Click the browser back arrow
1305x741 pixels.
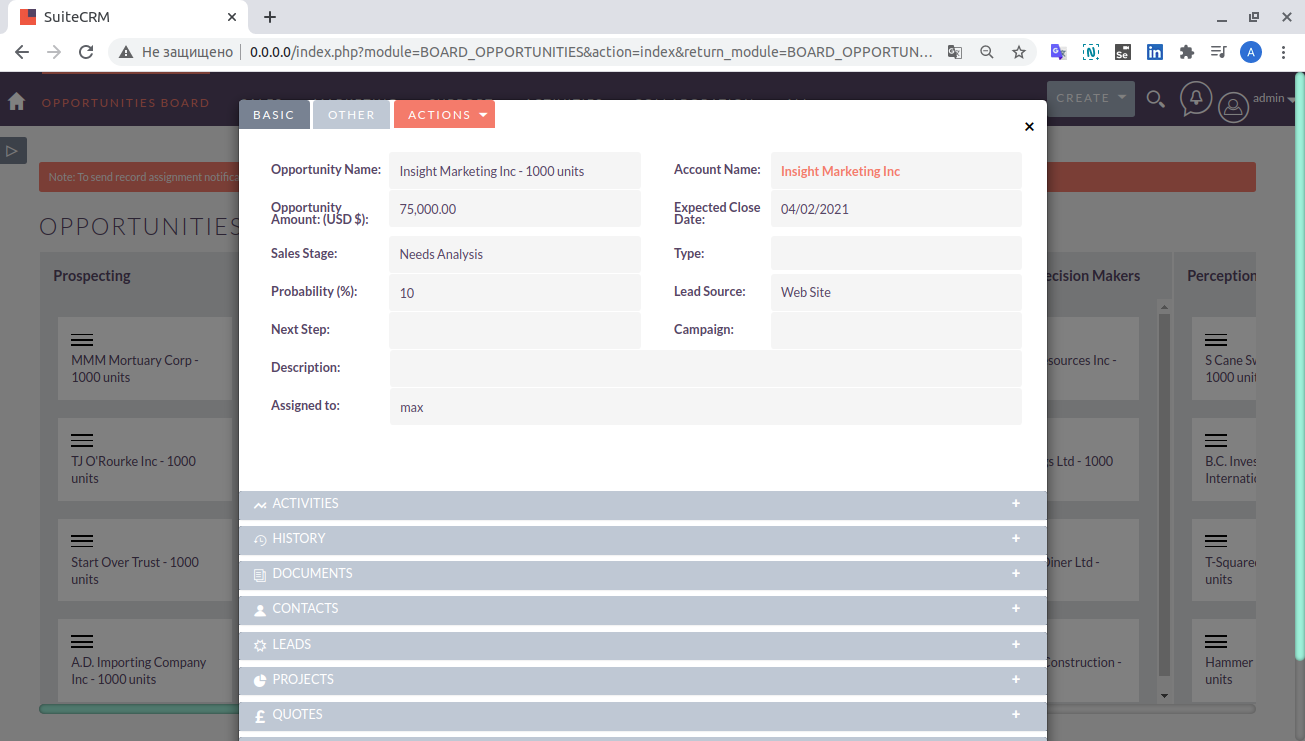coord(22,52)
